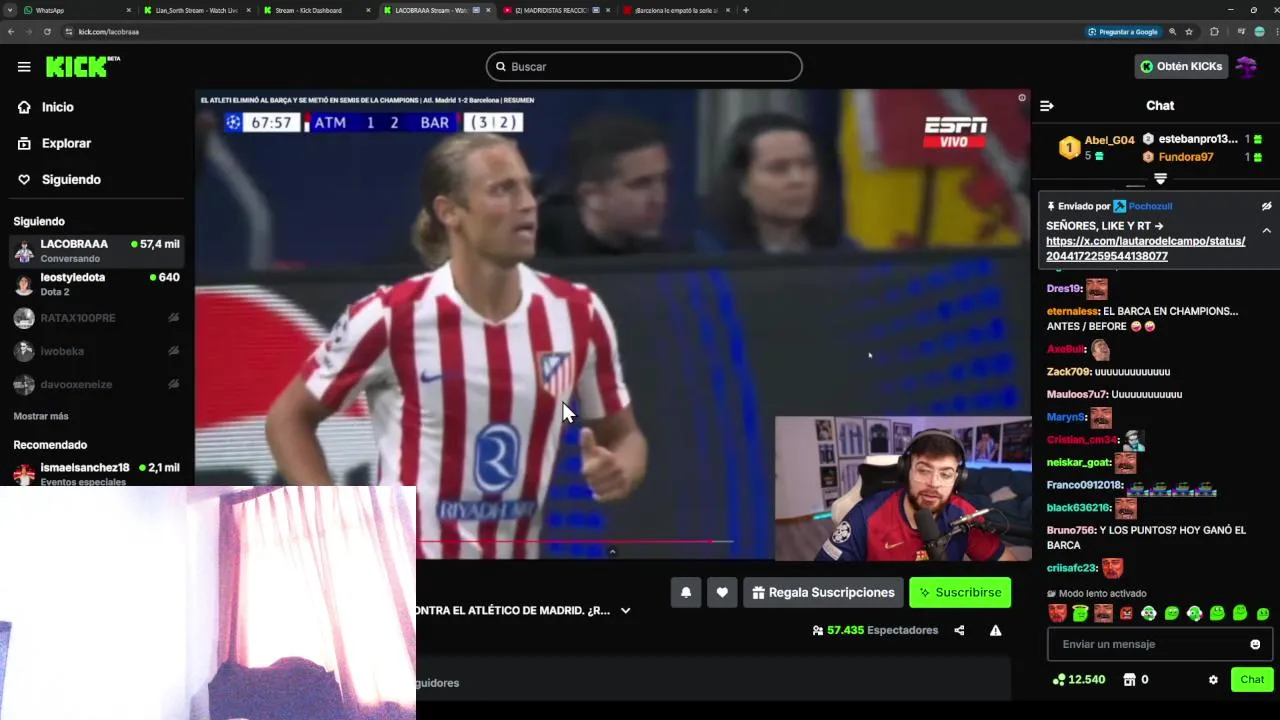The width and height of the screenshot is (1280, 720).
Task: Open the hamburger sidebar menu
Action: coord(24,67)
